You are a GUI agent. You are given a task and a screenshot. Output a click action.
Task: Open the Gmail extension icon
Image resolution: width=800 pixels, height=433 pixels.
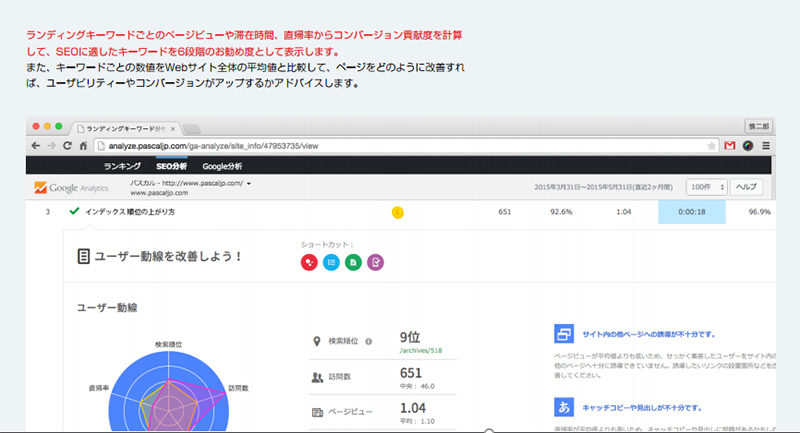coord(730,146)
